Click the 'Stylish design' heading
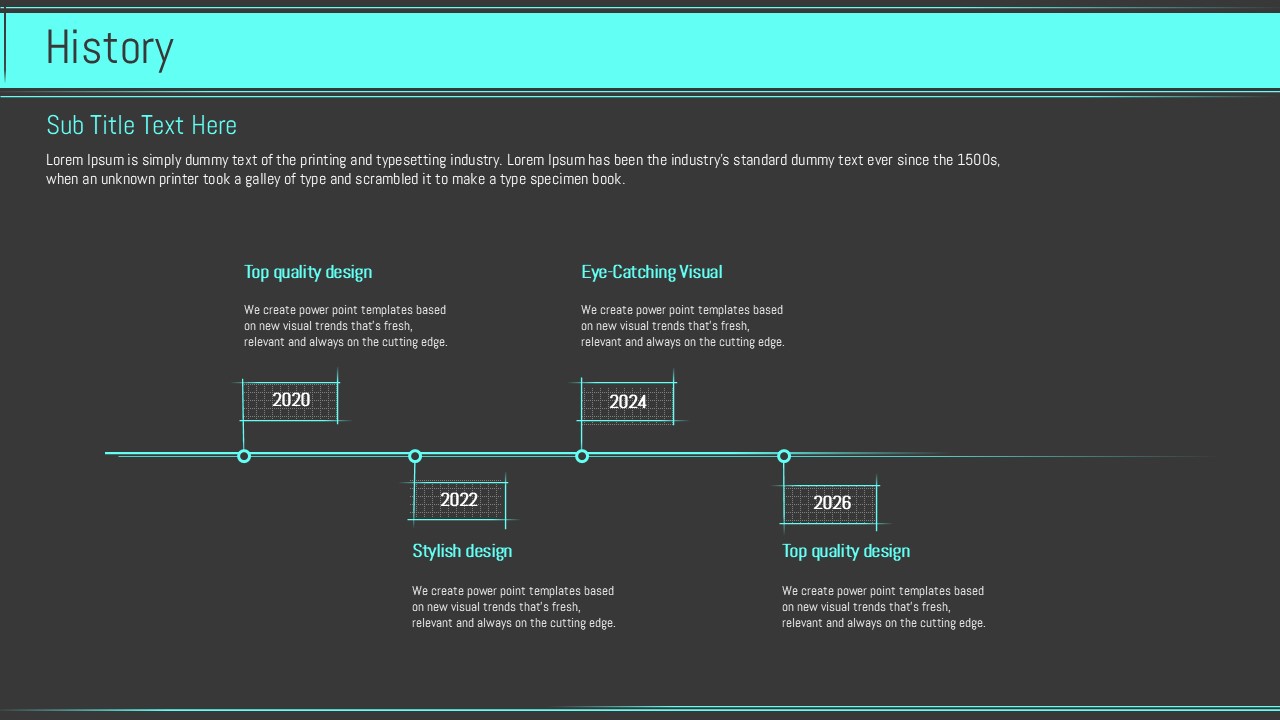This screenshot has height=720, width=1280. tap(462, 551)
